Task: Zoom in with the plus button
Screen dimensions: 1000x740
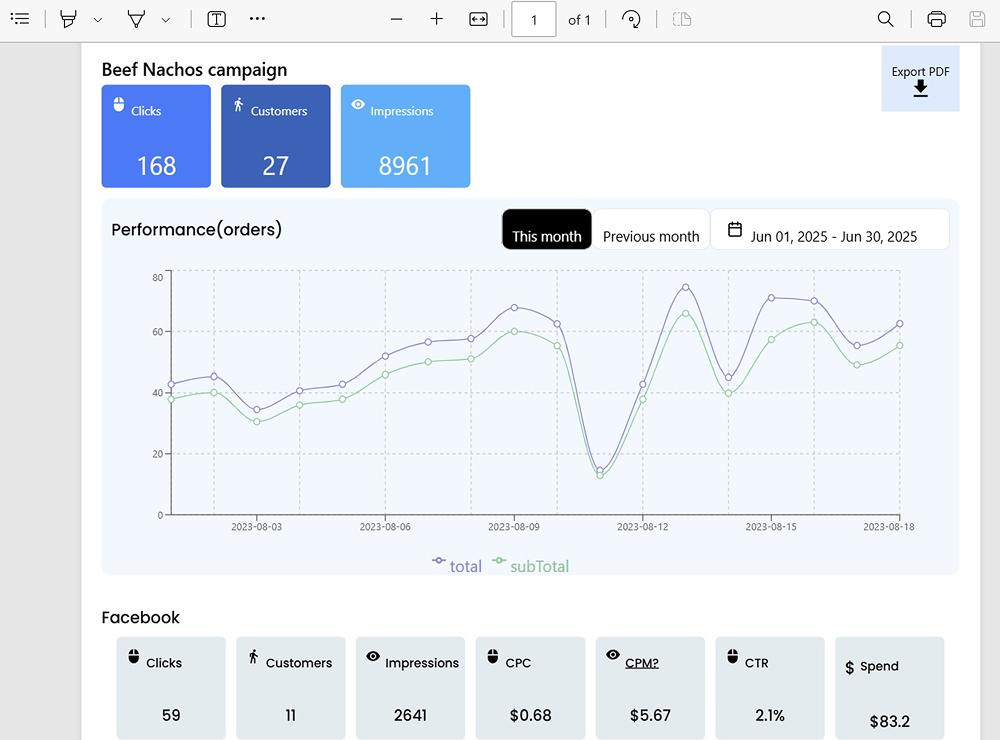Action: [x=436, y=19]
